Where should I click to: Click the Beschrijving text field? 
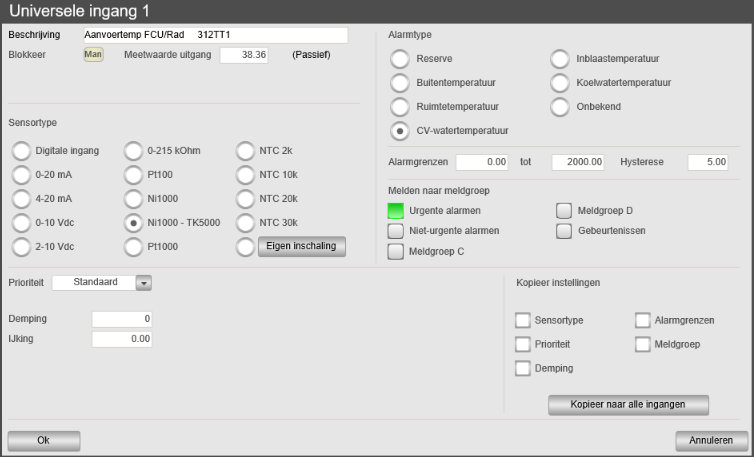coord(213,35)
